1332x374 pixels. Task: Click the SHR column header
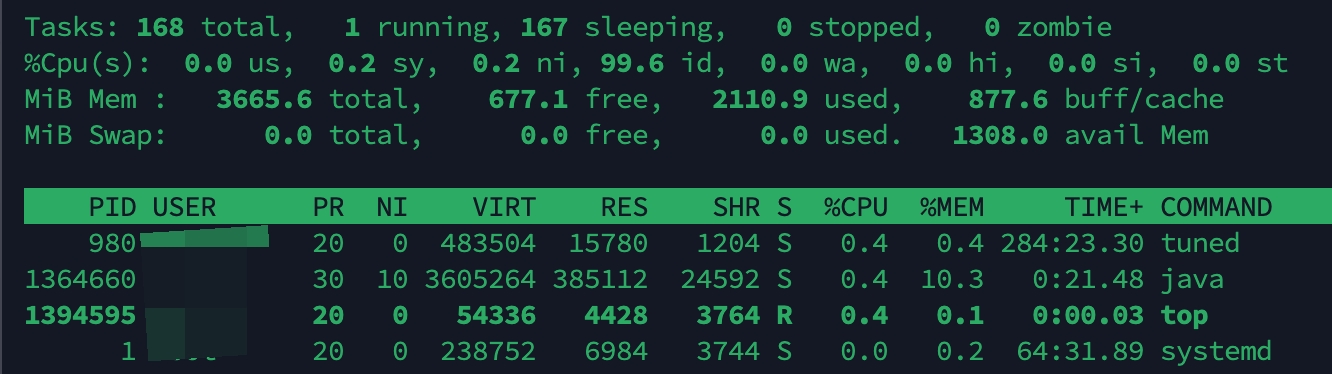tap(736, 207)
